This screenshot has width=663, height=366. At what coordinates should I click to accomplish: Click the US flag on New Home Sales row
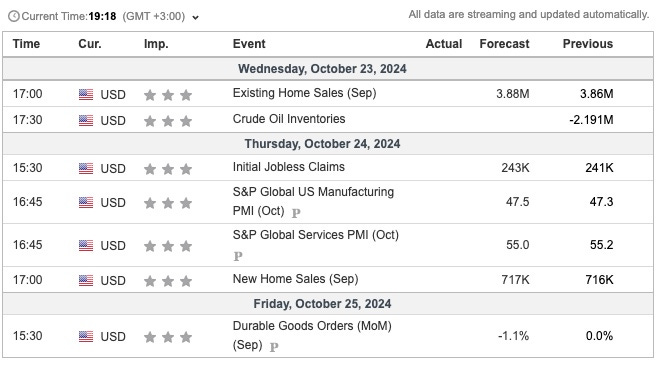tap(86, 280)
